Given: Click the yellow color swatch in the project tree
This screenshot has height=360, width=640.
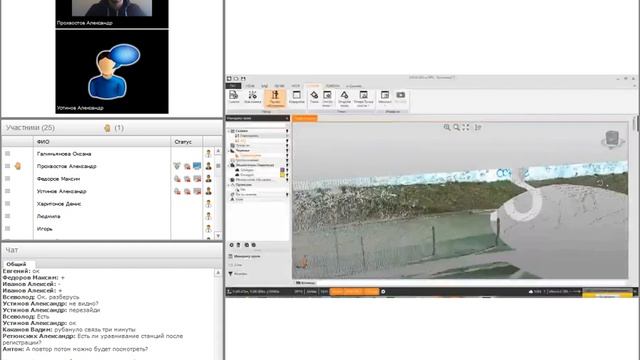Looking at the screenshot, I should pos(282,175).
